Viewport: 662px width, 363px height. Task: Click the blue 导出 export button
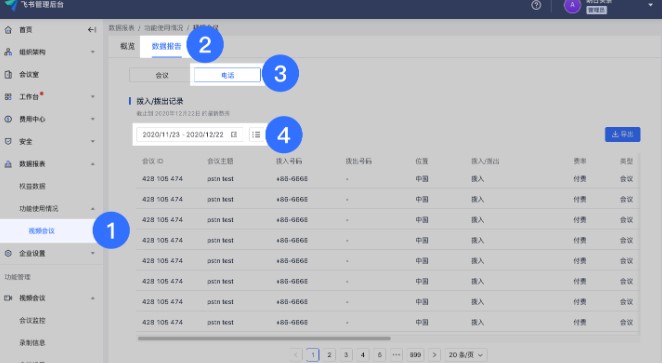(x=622, y=135)
